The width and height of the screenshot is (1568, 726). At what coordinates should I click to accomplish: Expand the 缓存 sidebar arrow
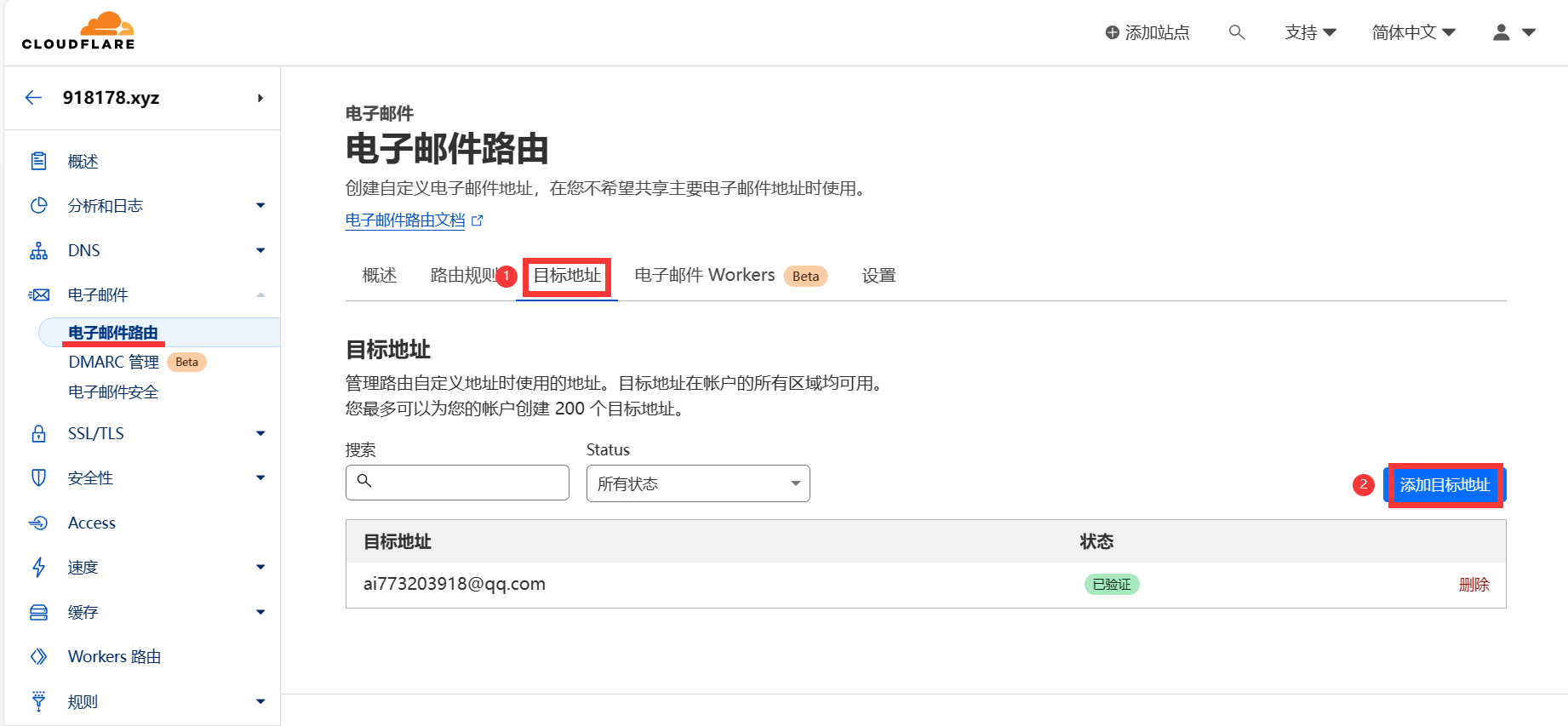260,612
